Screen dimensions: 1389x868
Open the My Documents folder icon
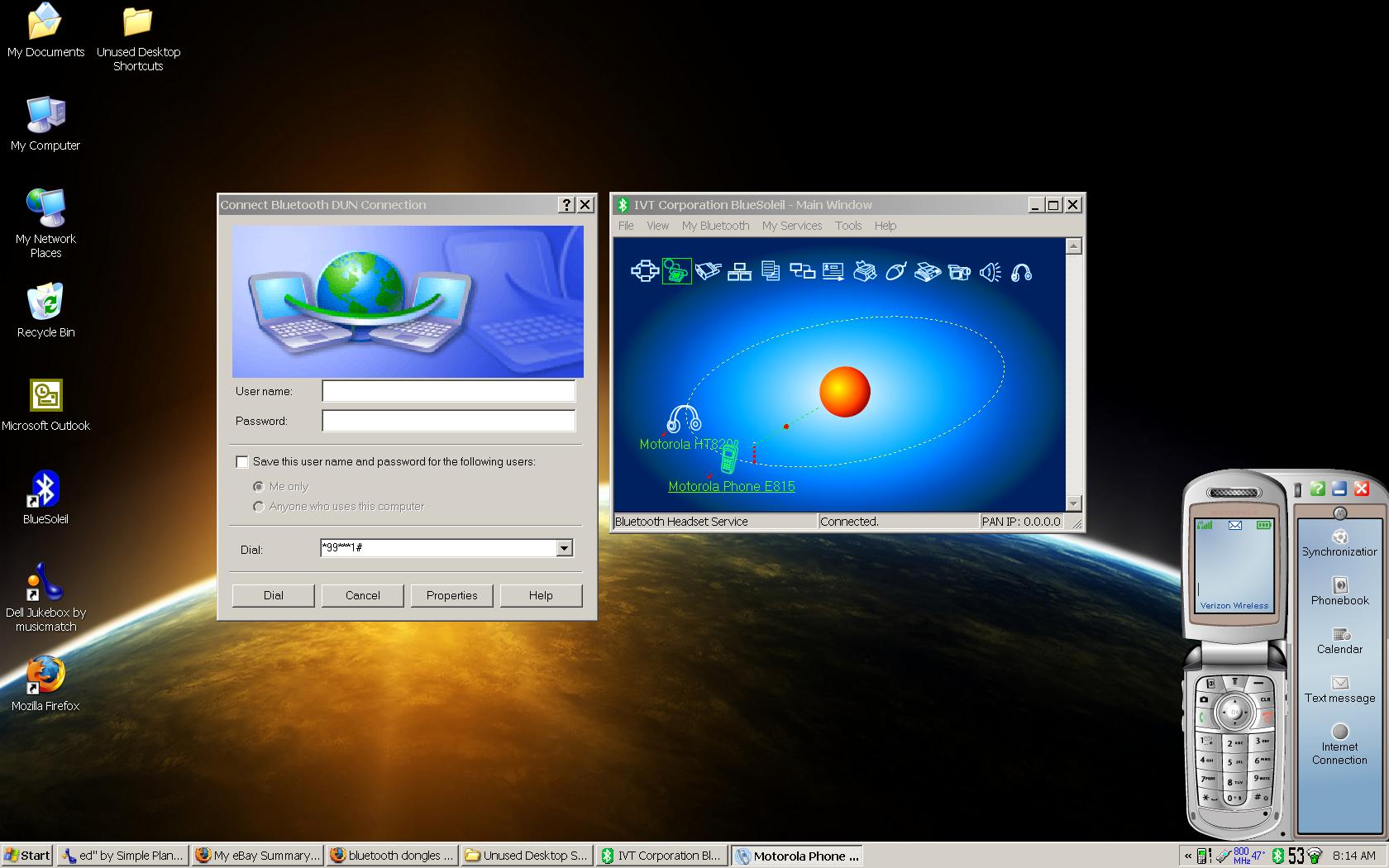pyautogui.click(x=45, y=31)
